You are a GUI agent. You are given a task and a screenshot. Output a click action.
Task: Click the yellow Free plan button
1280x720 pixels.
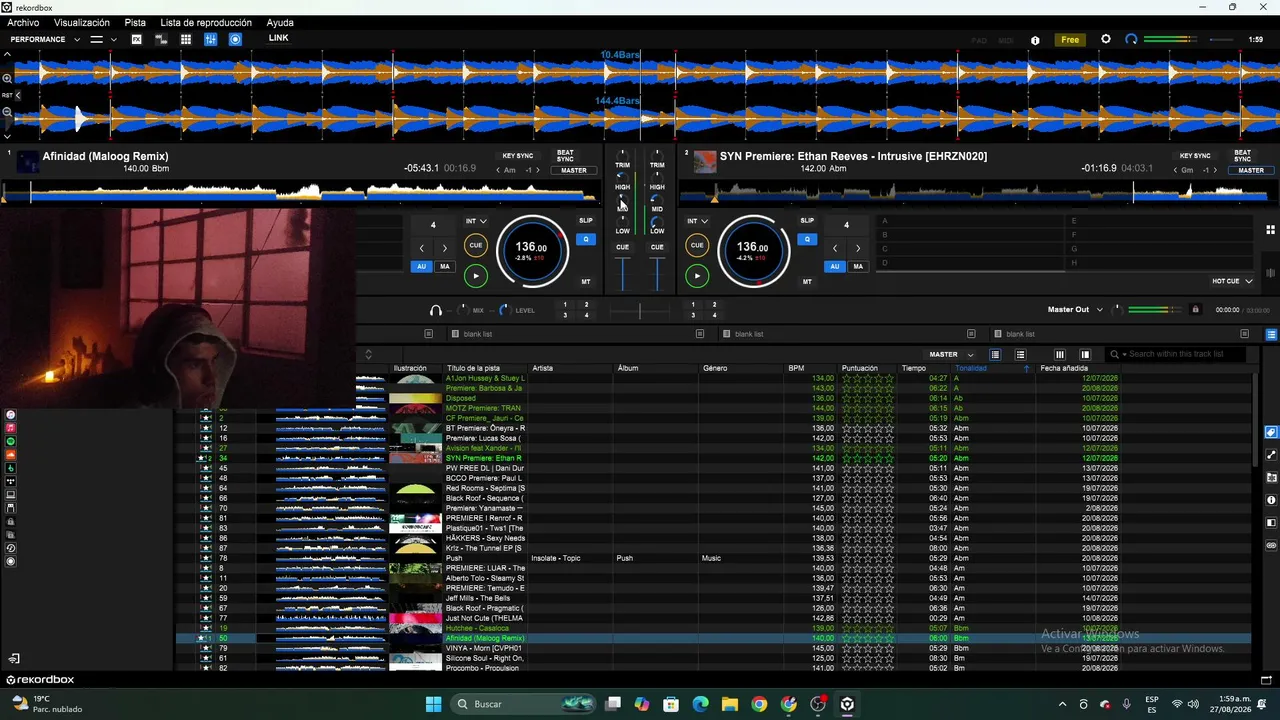[x=1070, y=40]
